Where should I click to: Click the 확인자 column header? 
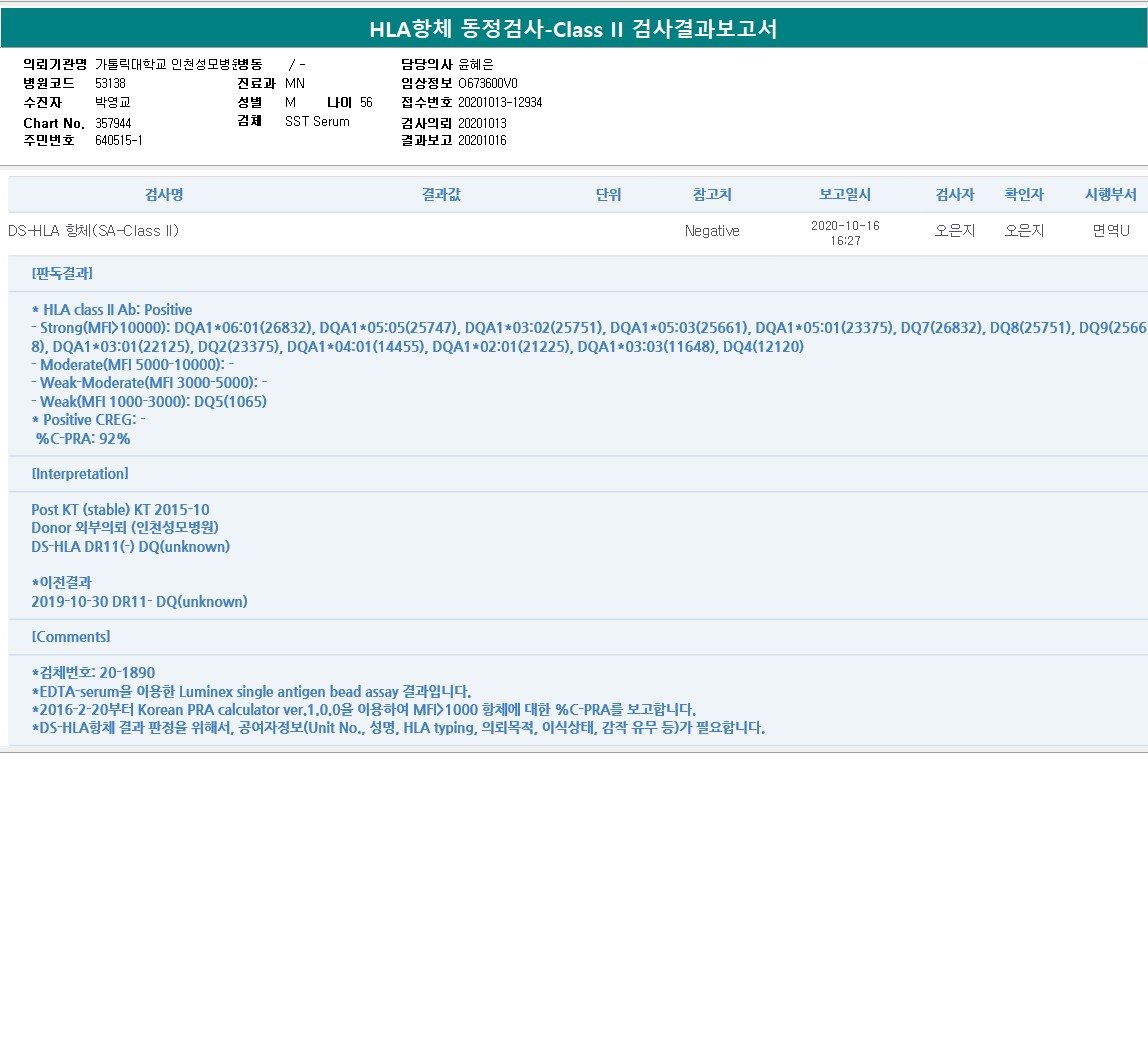[1024, 194]
